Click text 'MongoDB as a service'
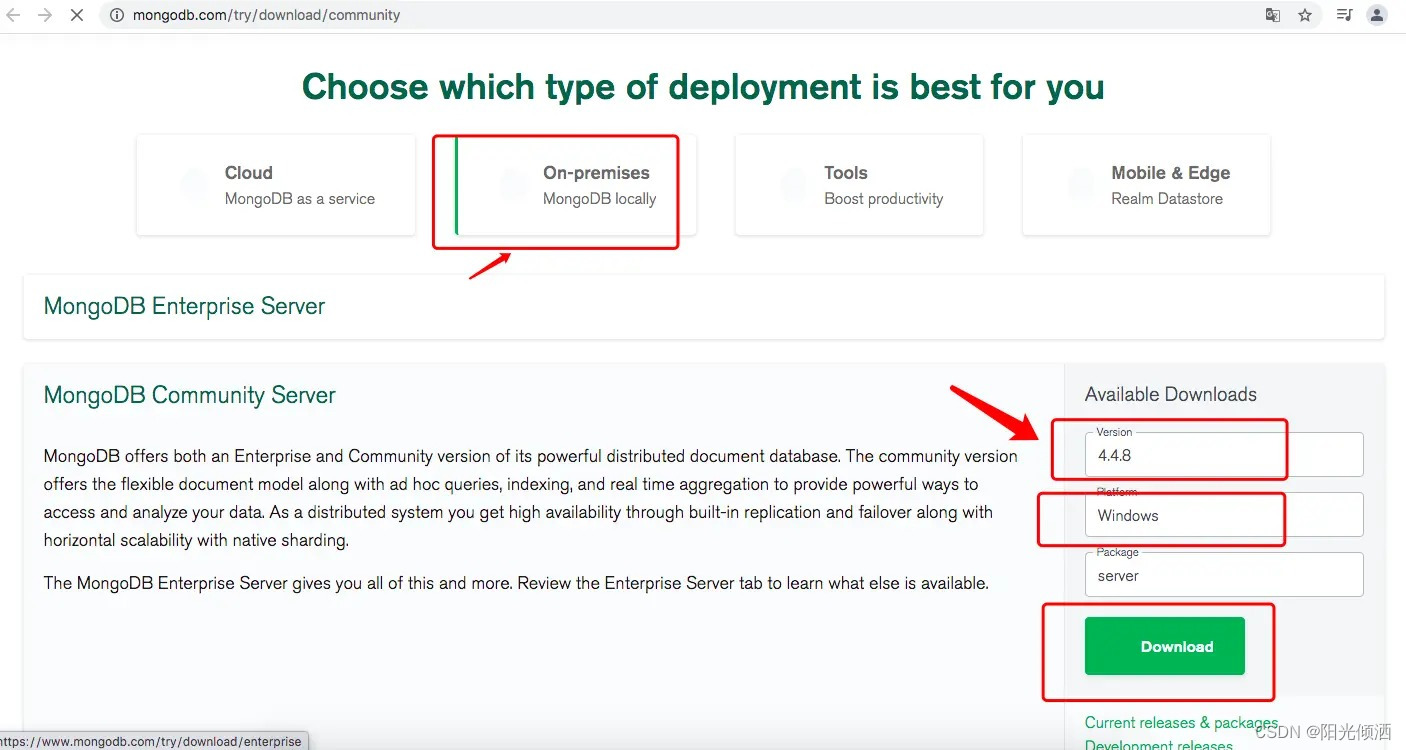The image size is (1406, 750). (300, 199)
